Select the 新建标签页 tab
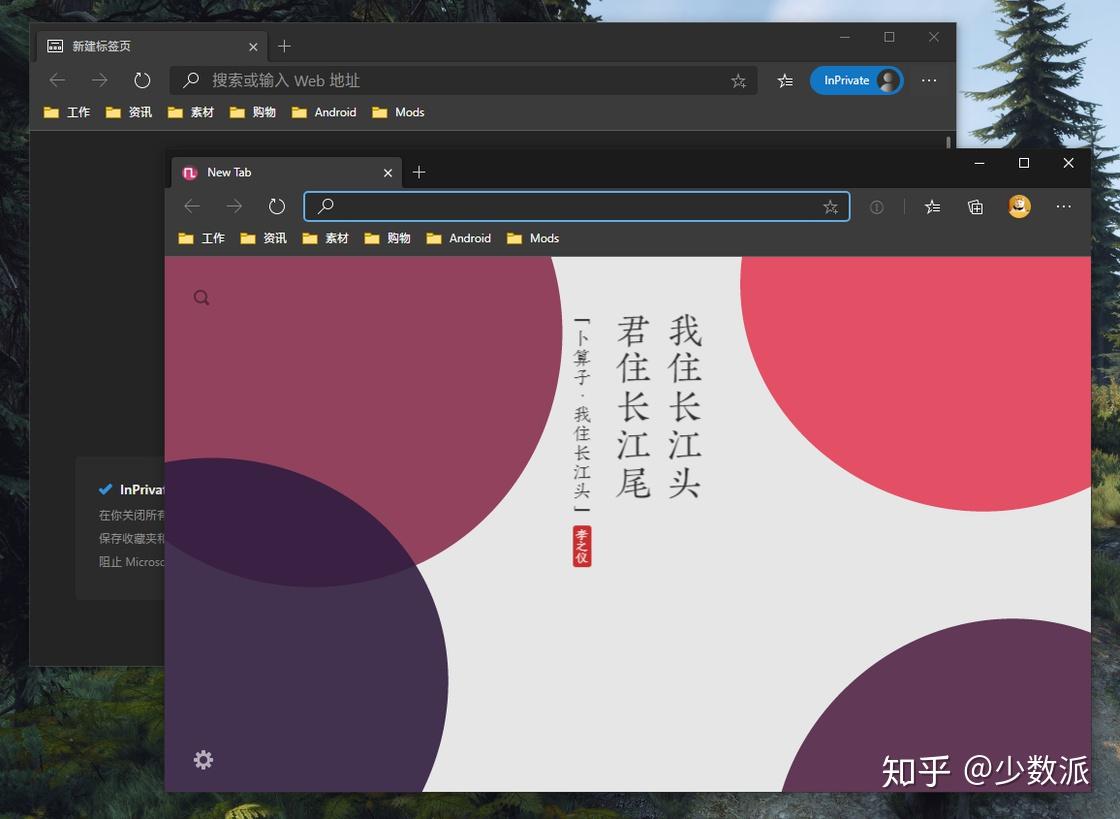Viewport: 1120px width, 819px height. [151, 46]
